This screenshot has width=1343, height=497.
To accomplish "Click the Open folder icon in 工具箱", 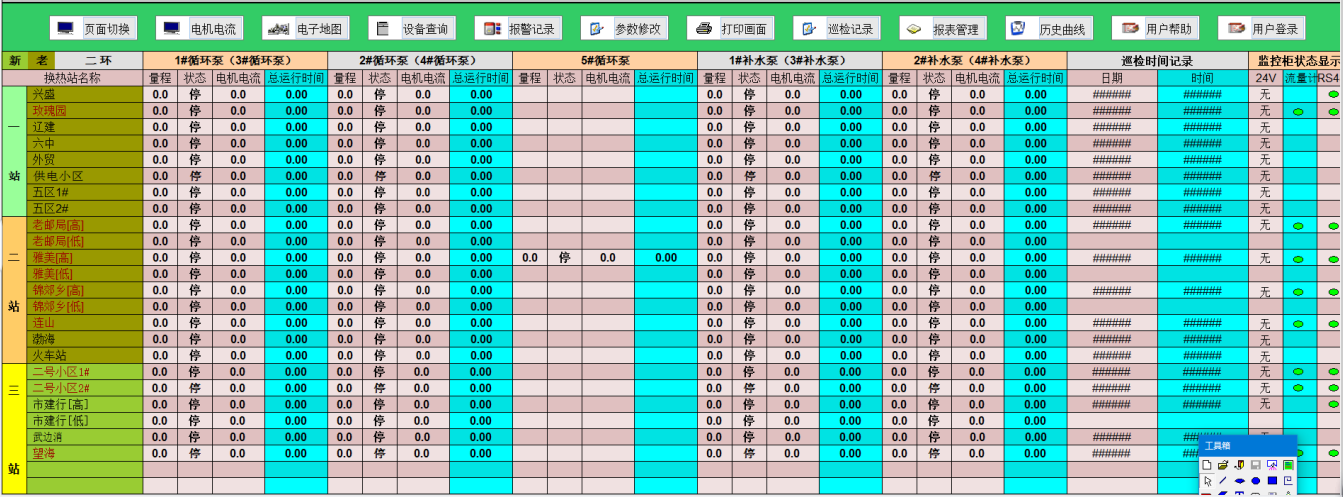I will 1223,465.
